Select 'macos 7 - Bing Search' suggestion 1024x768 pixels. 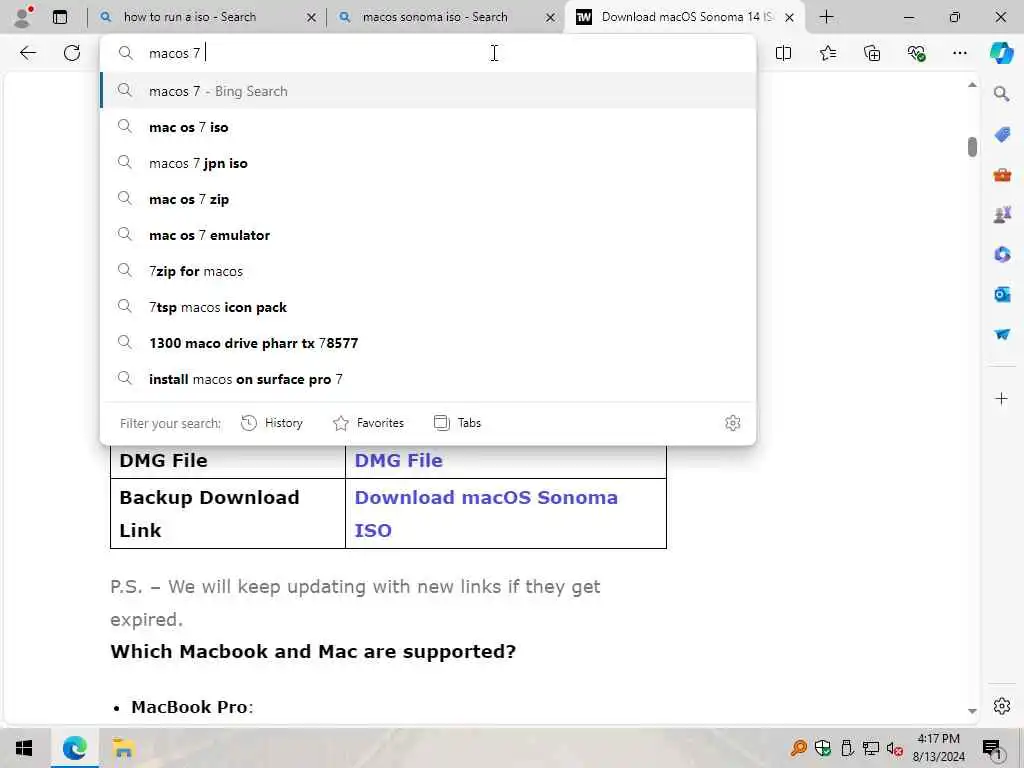click(428, 91)
